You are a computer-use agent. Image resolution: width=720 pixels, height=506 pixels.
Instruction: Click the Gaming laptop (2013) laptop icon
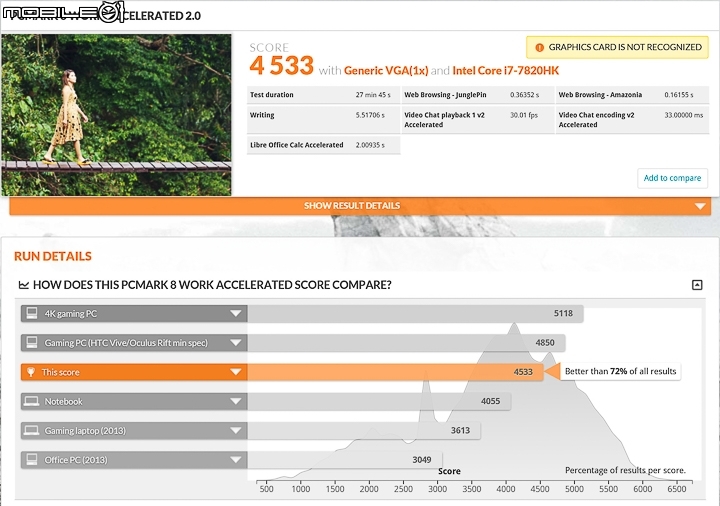(x=32, y=431)
